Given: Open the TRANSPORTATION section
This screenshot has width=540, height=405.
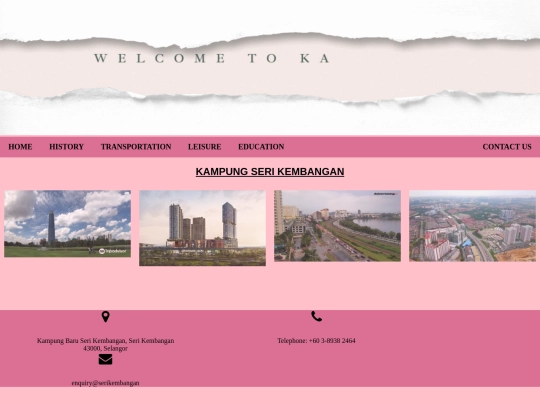Looking at the screenshot, I should coord(136,147).
